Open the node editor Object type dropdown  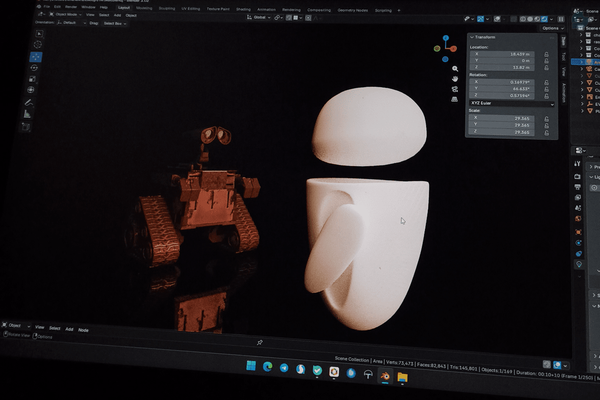pos(16,325)
